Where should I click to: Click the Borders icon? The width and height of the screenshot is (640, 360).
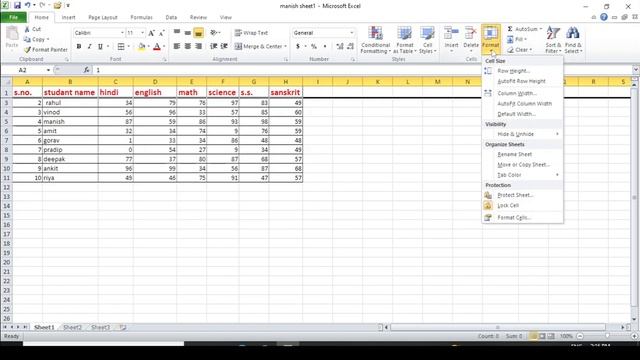point(121,47)
